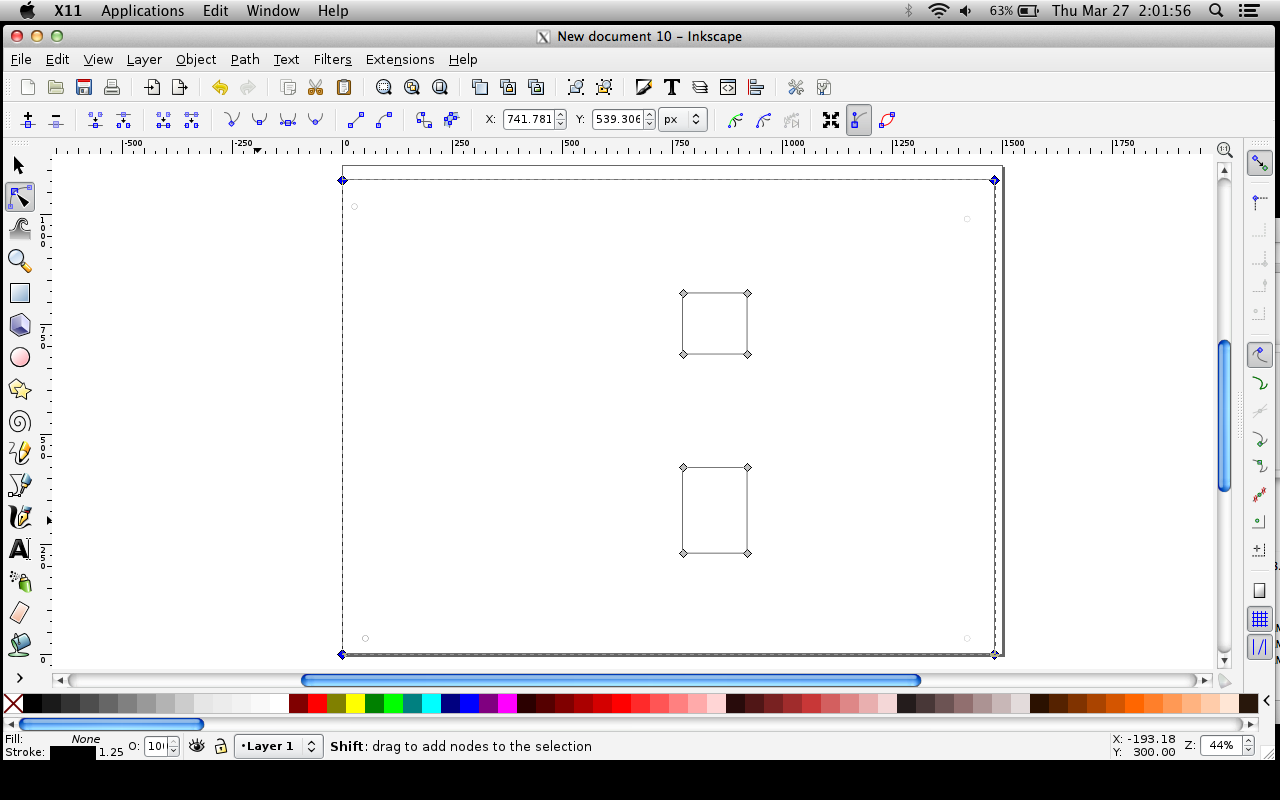Open the Extensions menu
The width and height of the screenshot is (1280, 800).
pos(400,59)
